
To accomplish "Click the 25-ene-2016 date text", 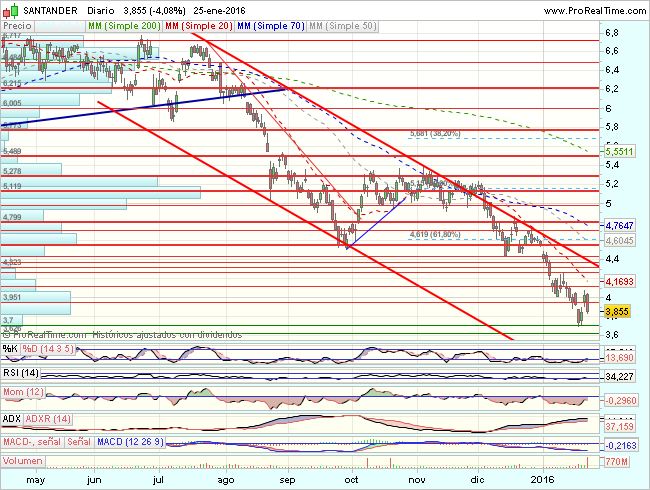I will [x=219, y=11].
